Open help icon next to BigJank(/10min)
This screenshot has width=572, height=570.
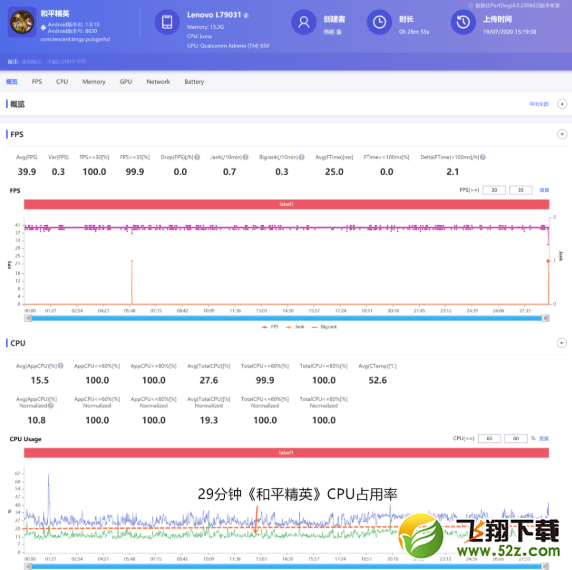point(302,157)
